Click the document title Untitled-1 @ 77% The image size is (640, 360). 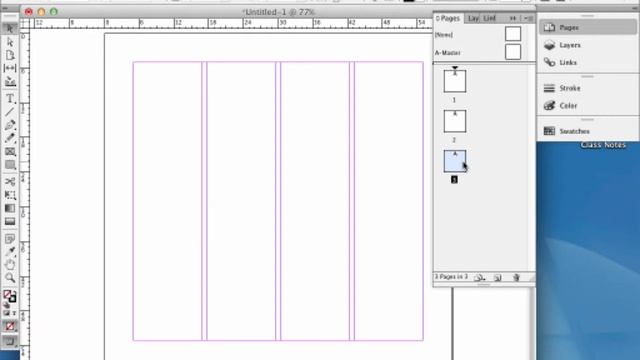point(278,12)
